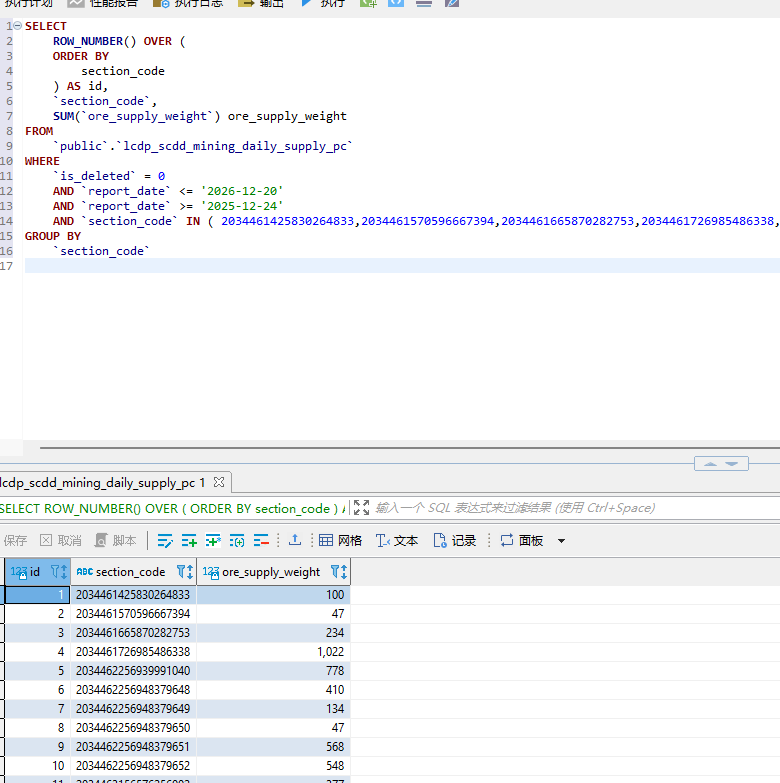Click the export upload arrow icon
780x783 pixels.
[x=295, y=540]
